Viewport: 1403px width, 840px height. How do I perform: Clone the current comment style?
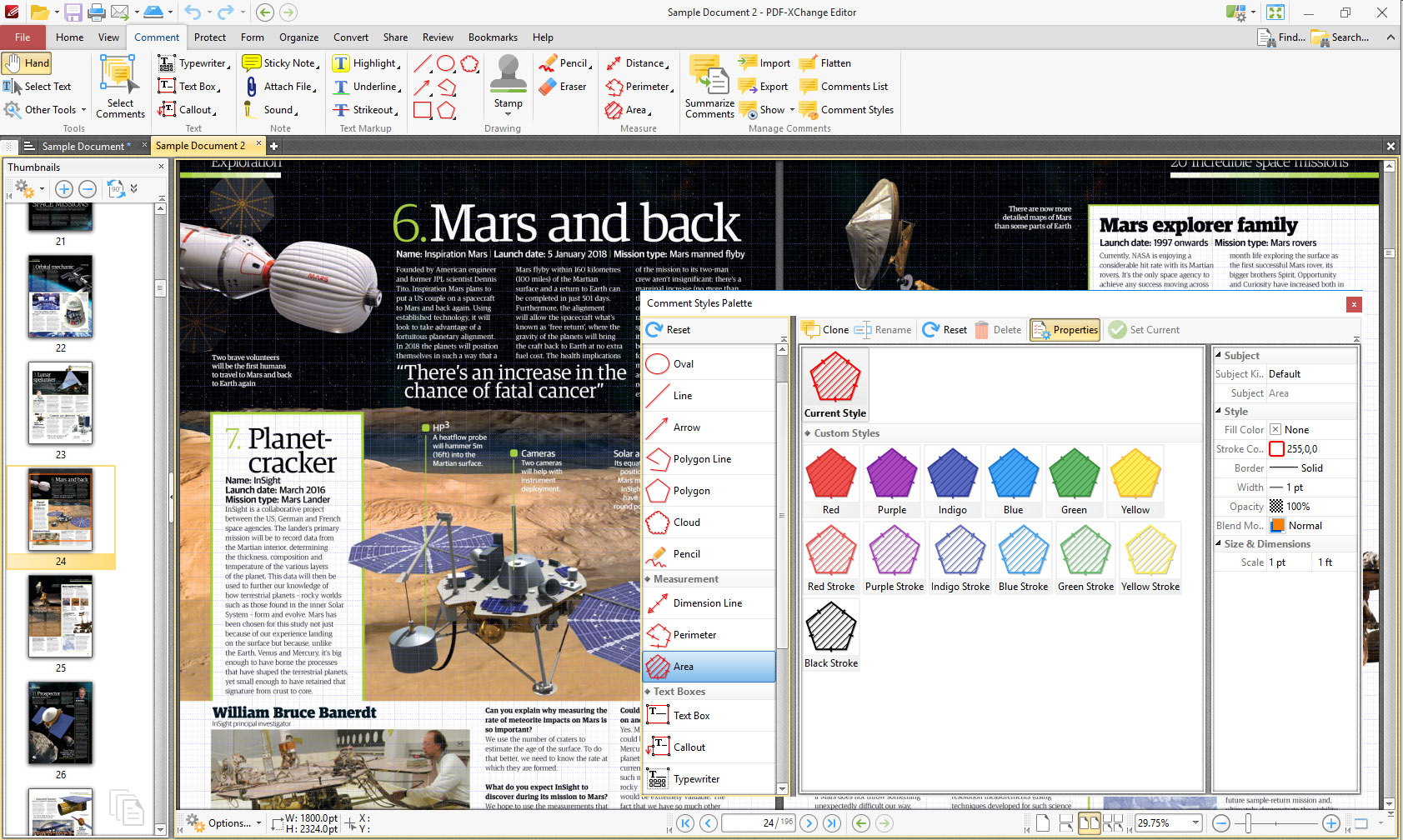[x=825, y=330]
